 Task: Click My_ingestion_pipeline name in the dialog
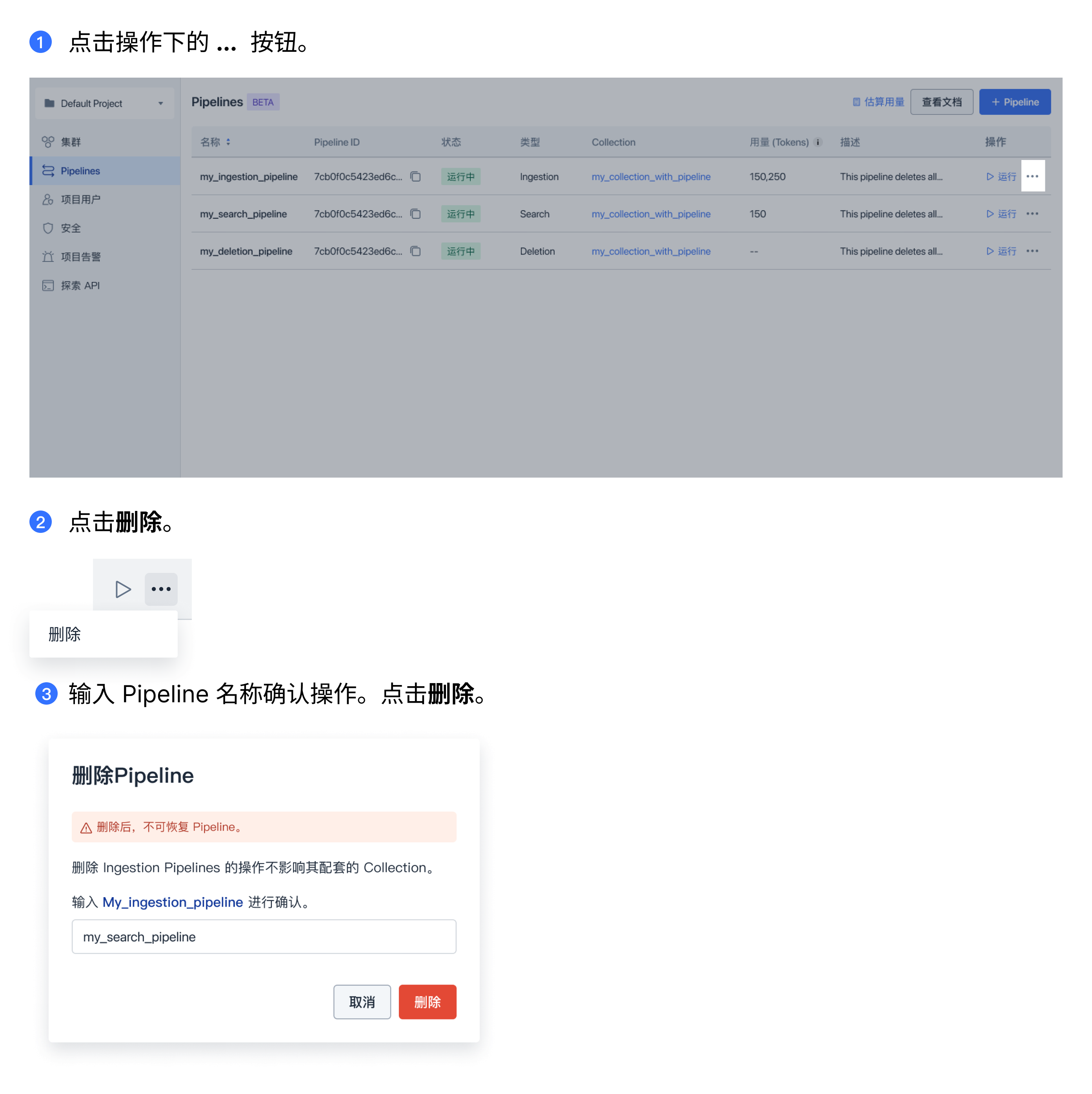click(x=173, y=903)
